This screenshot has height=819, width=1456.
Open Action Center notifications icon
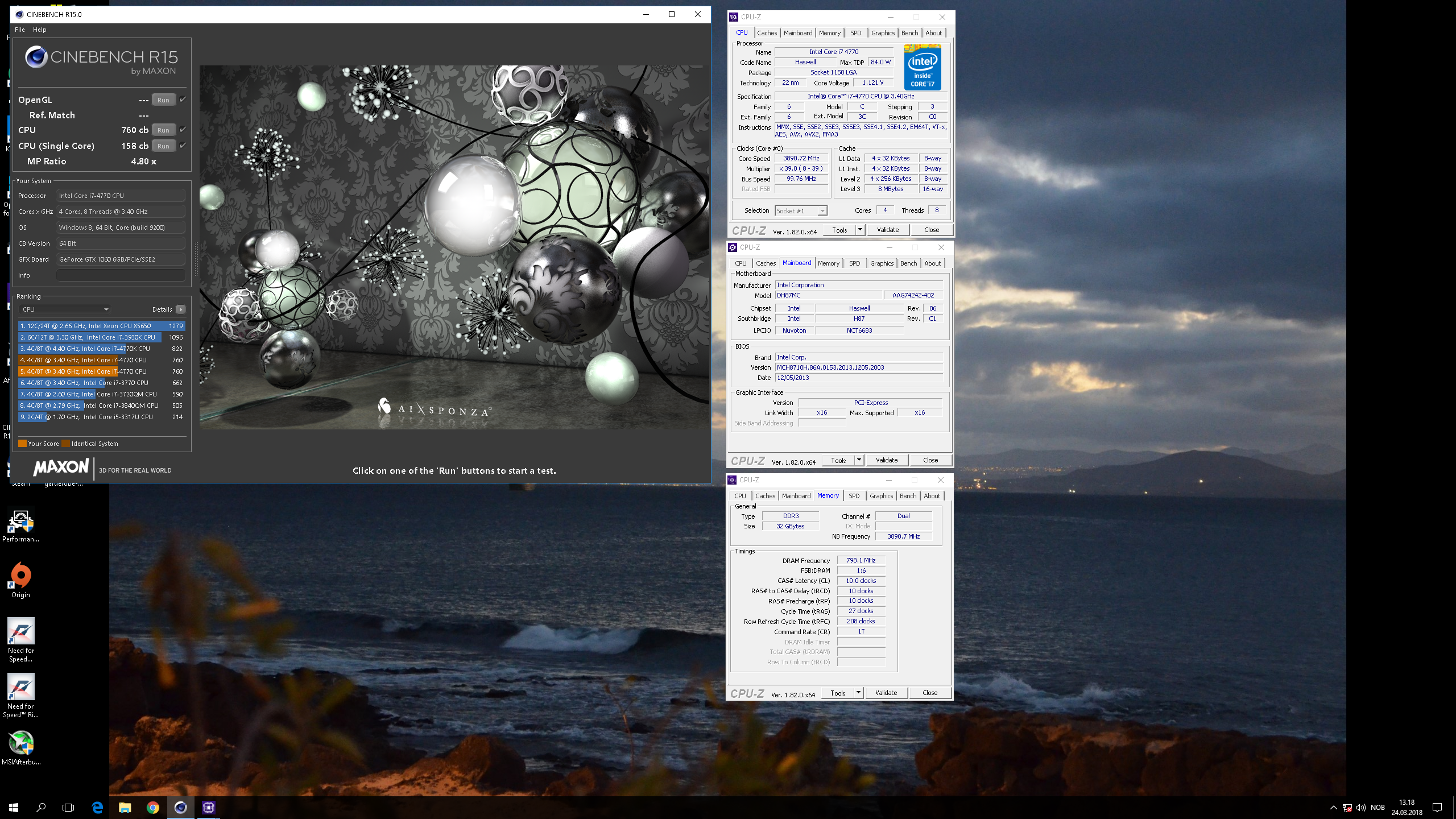(x=1437, y=808)
